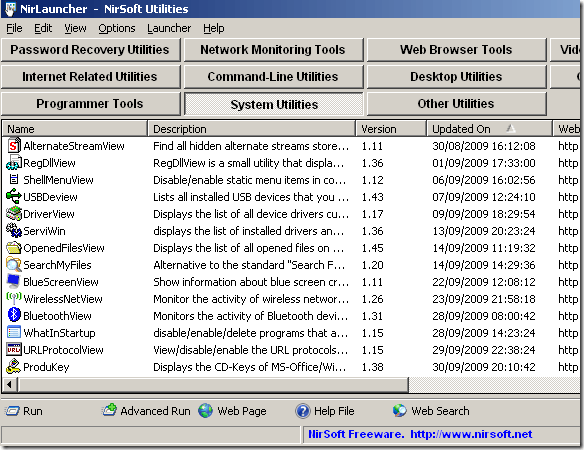
Task: Switch to Programmer Tools category
Action: point(90,104)
